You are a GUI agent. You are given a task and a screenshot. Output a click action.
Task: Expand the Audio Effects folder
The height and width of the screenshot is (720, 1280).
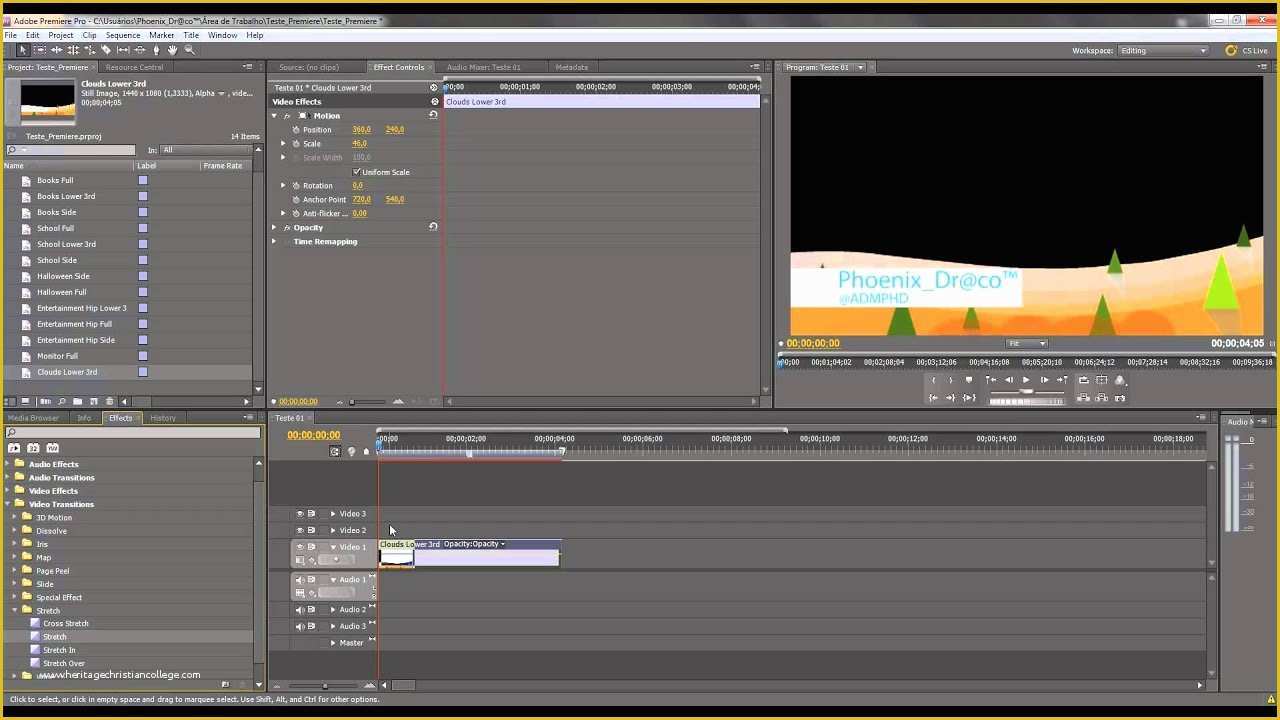(x=7, y=464)
